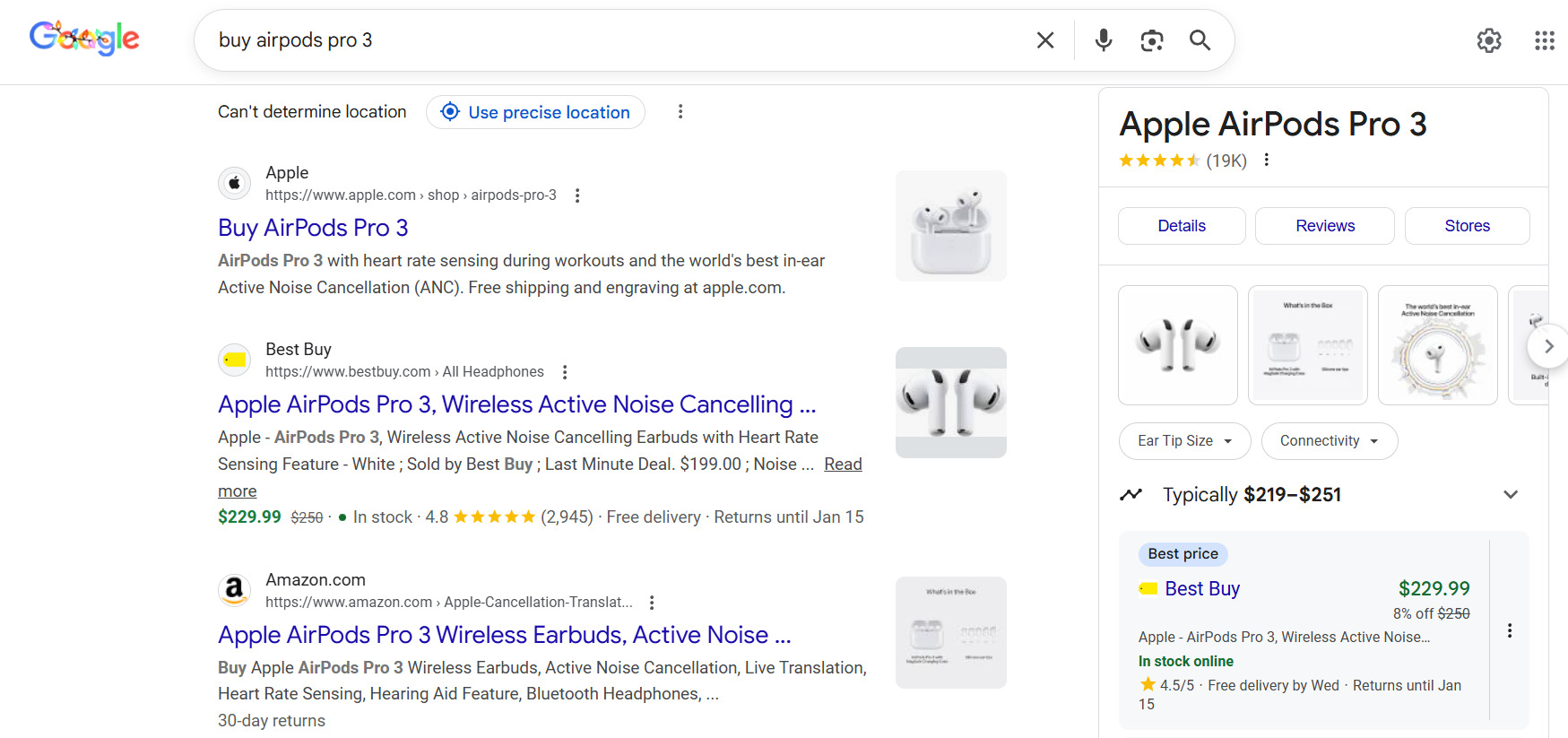Image resolution: width=1568 pixels, height=738 pixels.
Task: Click Best Buy yellow tag icon in offer card
Action: [x=1148, y=589]
